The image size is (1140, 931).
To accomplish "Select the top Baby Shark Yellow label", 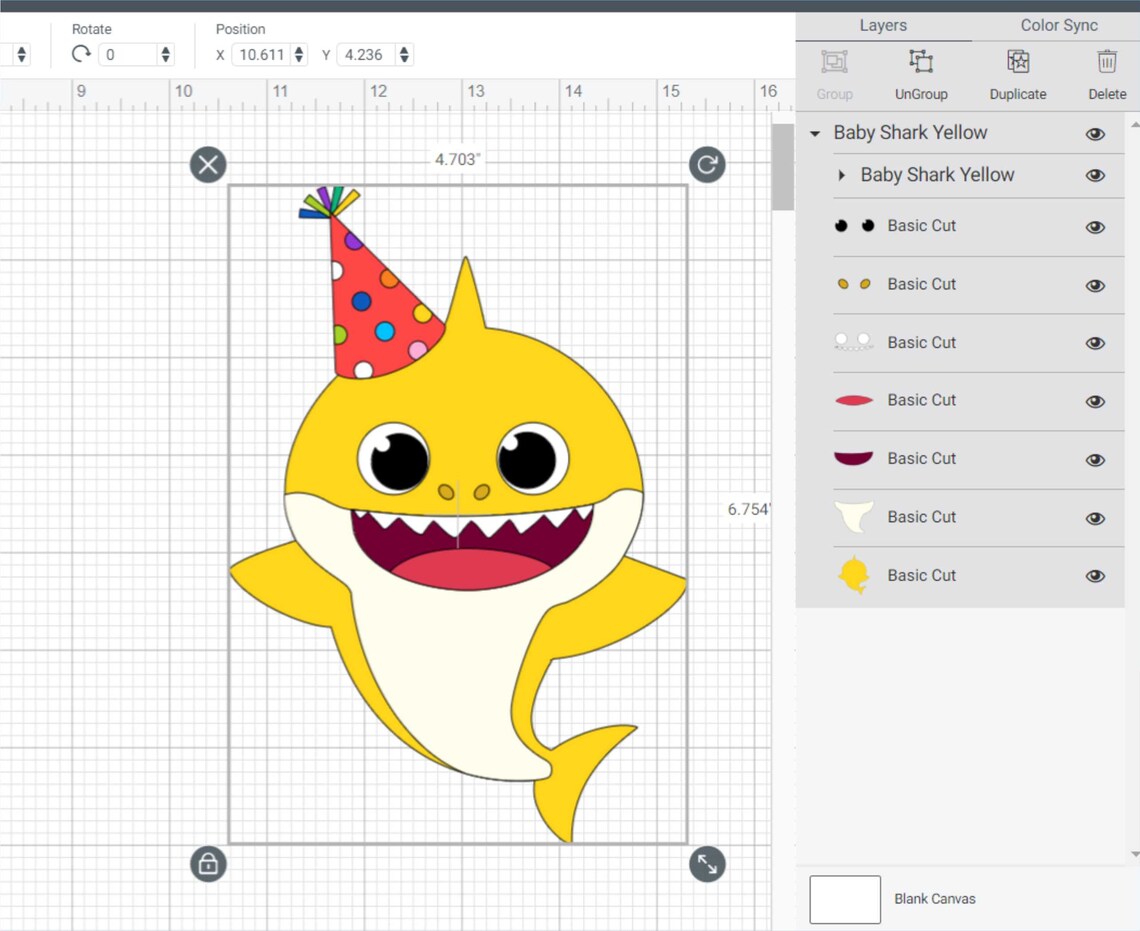I will 910,133.
